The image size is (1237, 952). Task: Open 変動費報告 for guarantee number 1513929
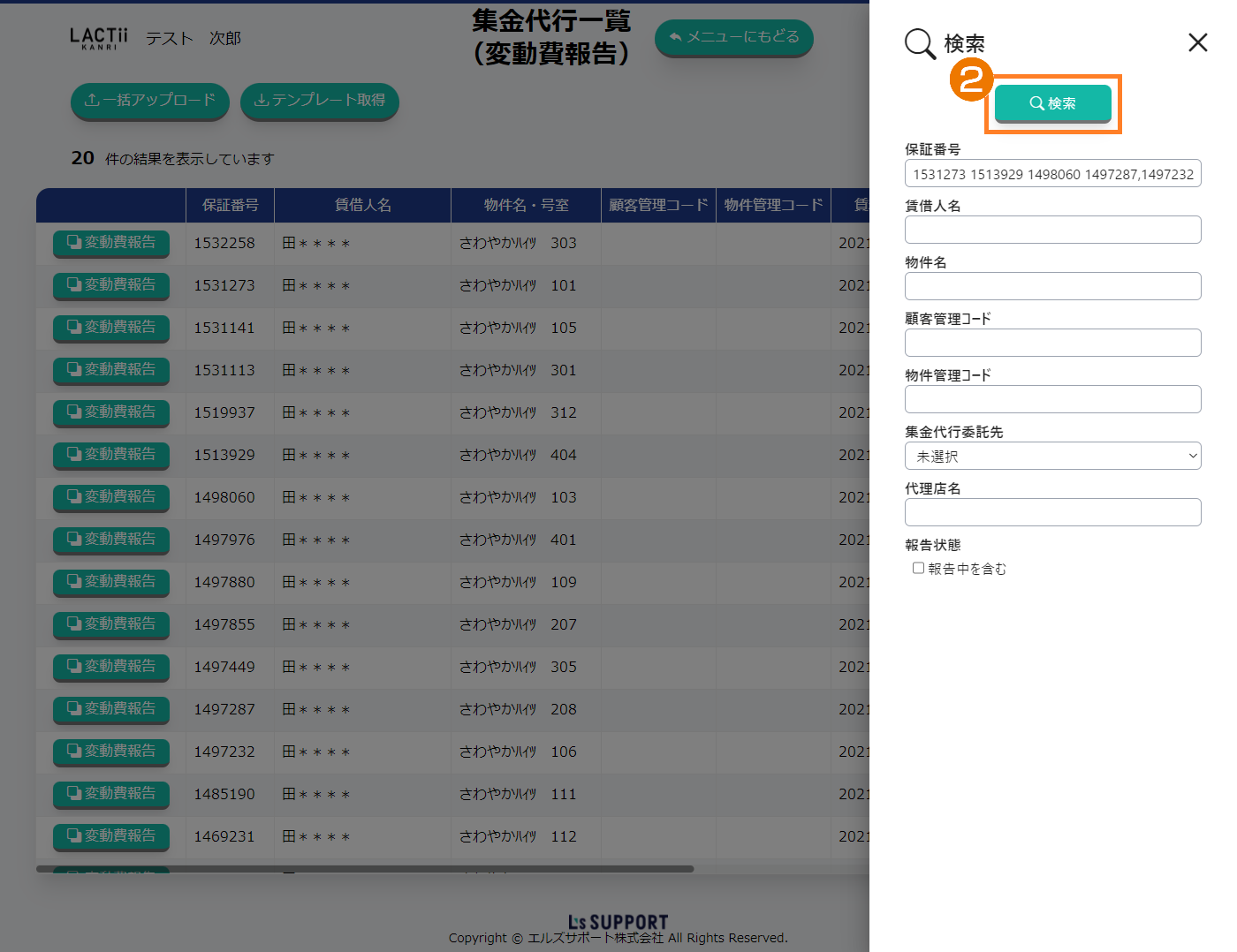(x=111, y=455)
